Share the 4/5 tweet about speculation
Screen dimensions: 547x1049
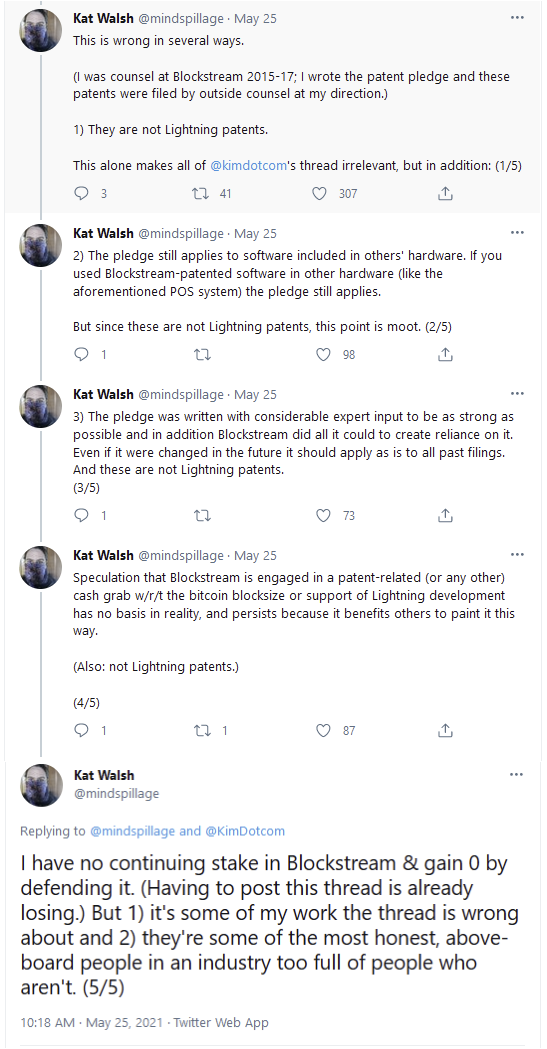point(445,731)
